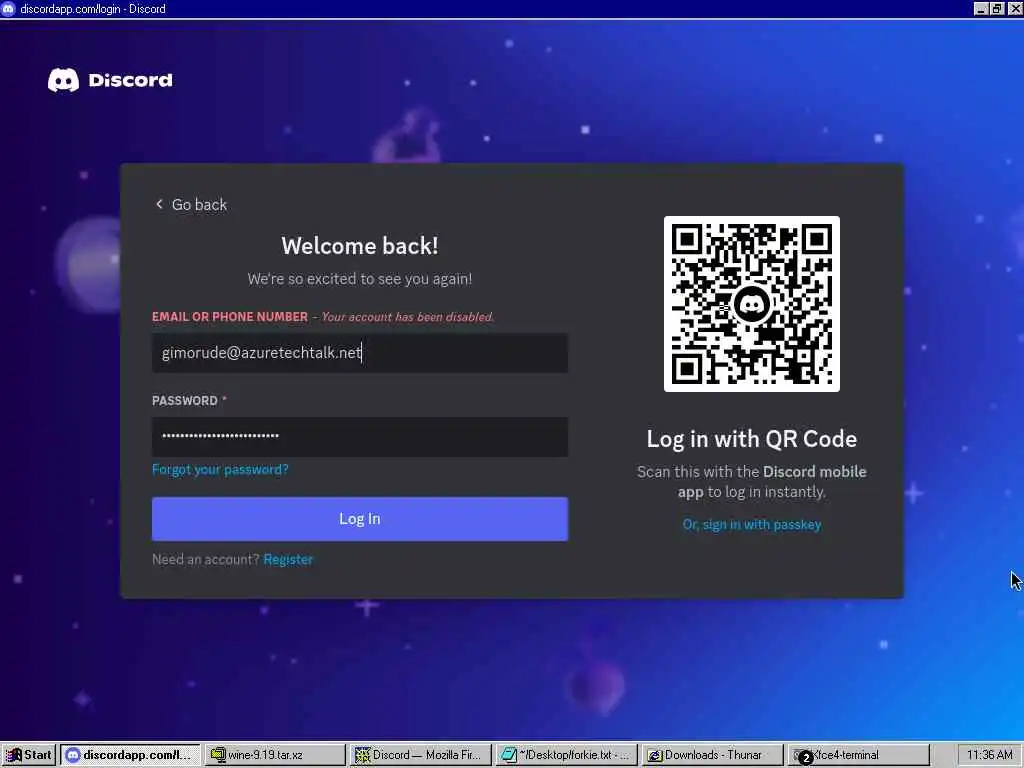Switch to Xfce4-terminal taskbar item

point(857,755)
